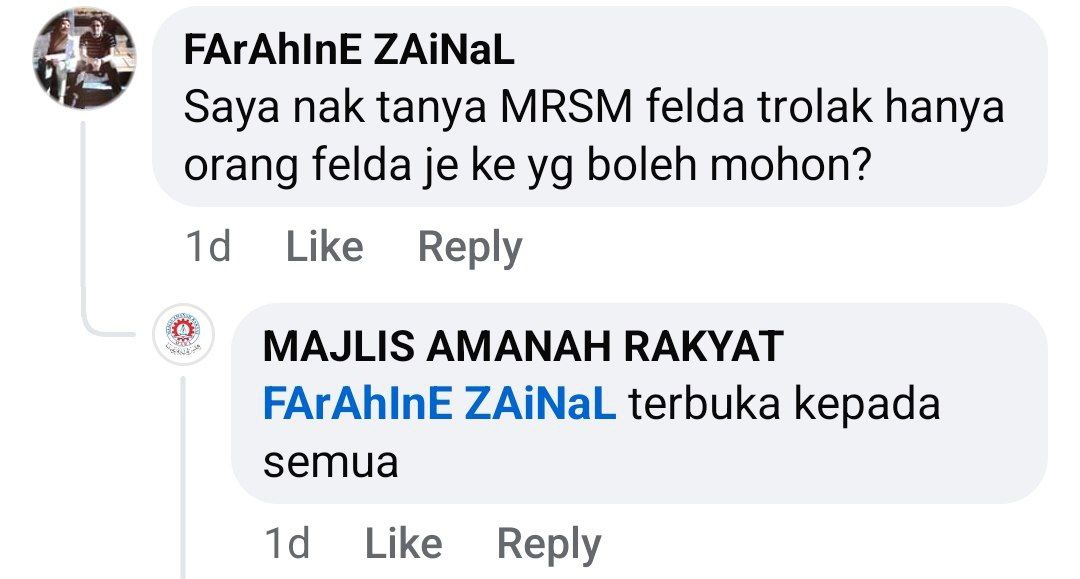Open the blue FArAhInE ZAiNaL mention
This screenshot has width=1080, height=579.
point(439,403)
